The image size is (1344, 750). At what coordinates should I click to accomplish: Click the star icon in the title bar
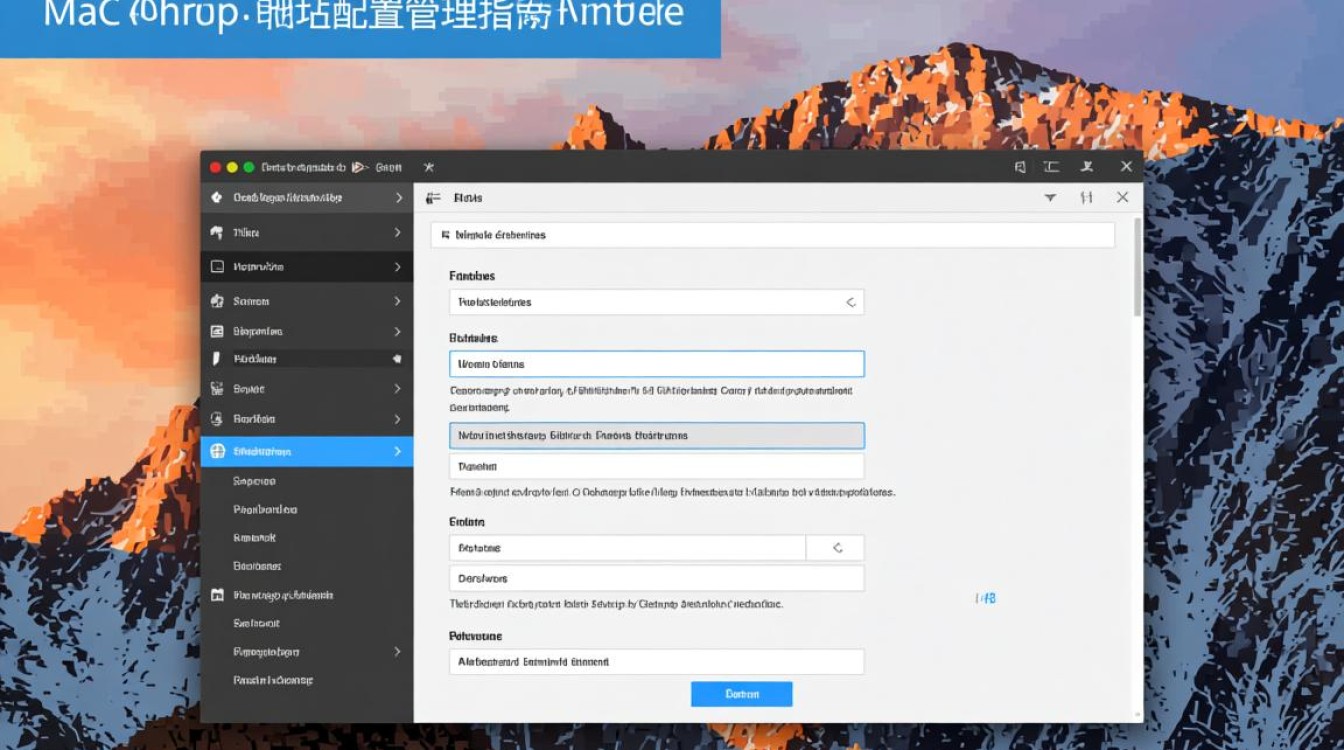click(x=428, y=167)
